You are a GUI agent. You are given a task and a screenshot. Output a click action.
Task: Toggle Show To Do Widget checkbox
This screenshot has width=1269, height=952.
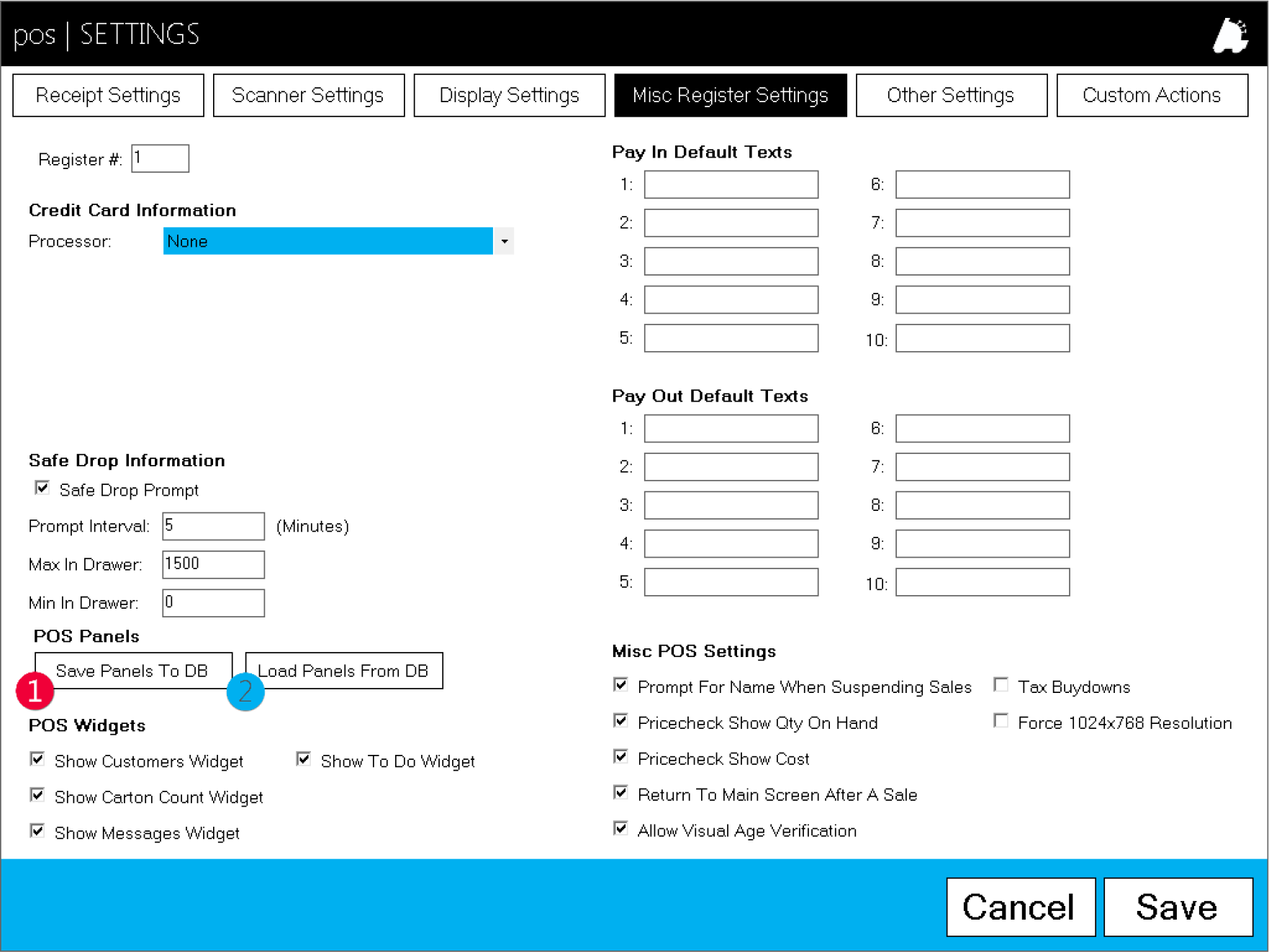[304, 759]
